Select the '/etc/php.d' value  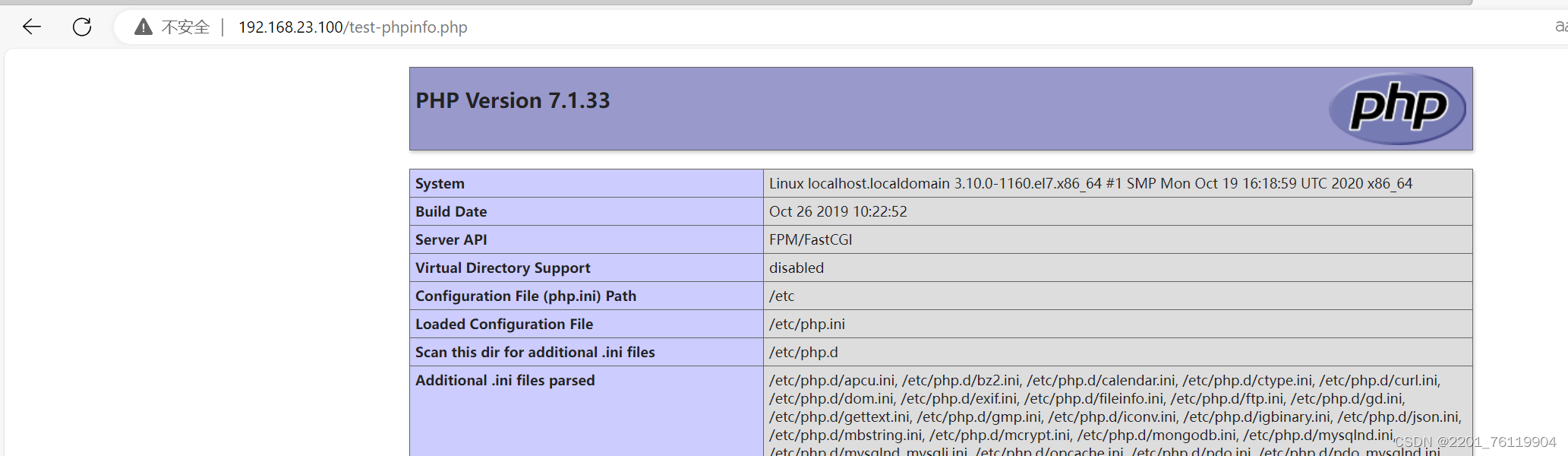(x=803, y=352)
